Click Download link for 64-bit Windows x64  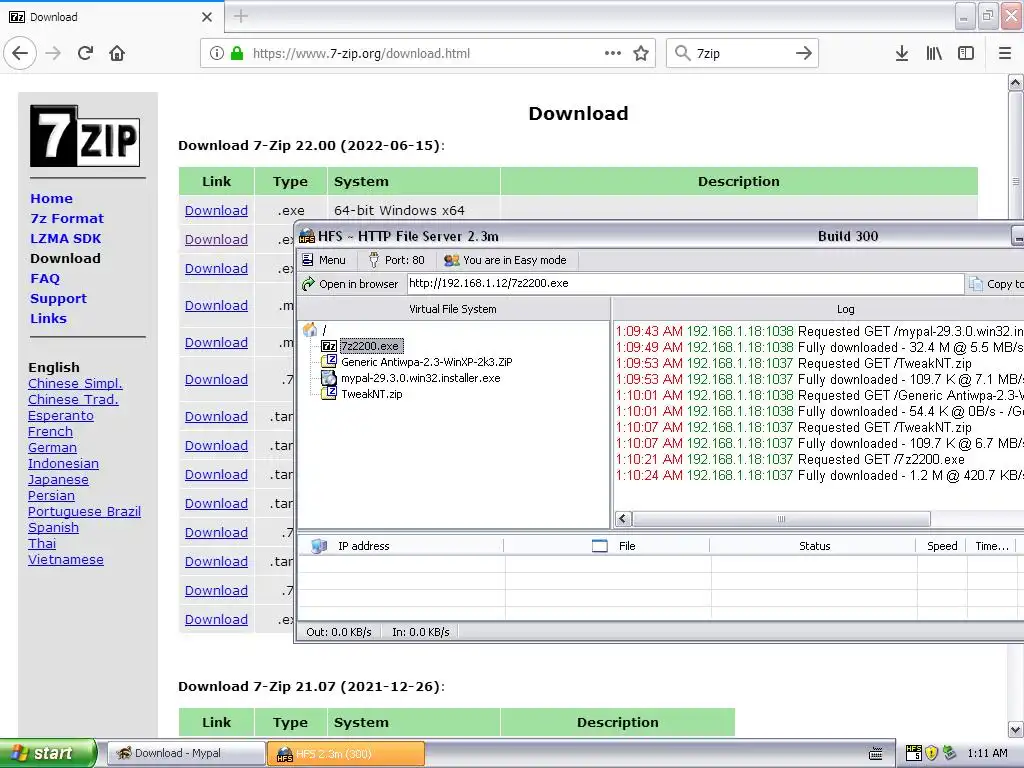(216, 210)
